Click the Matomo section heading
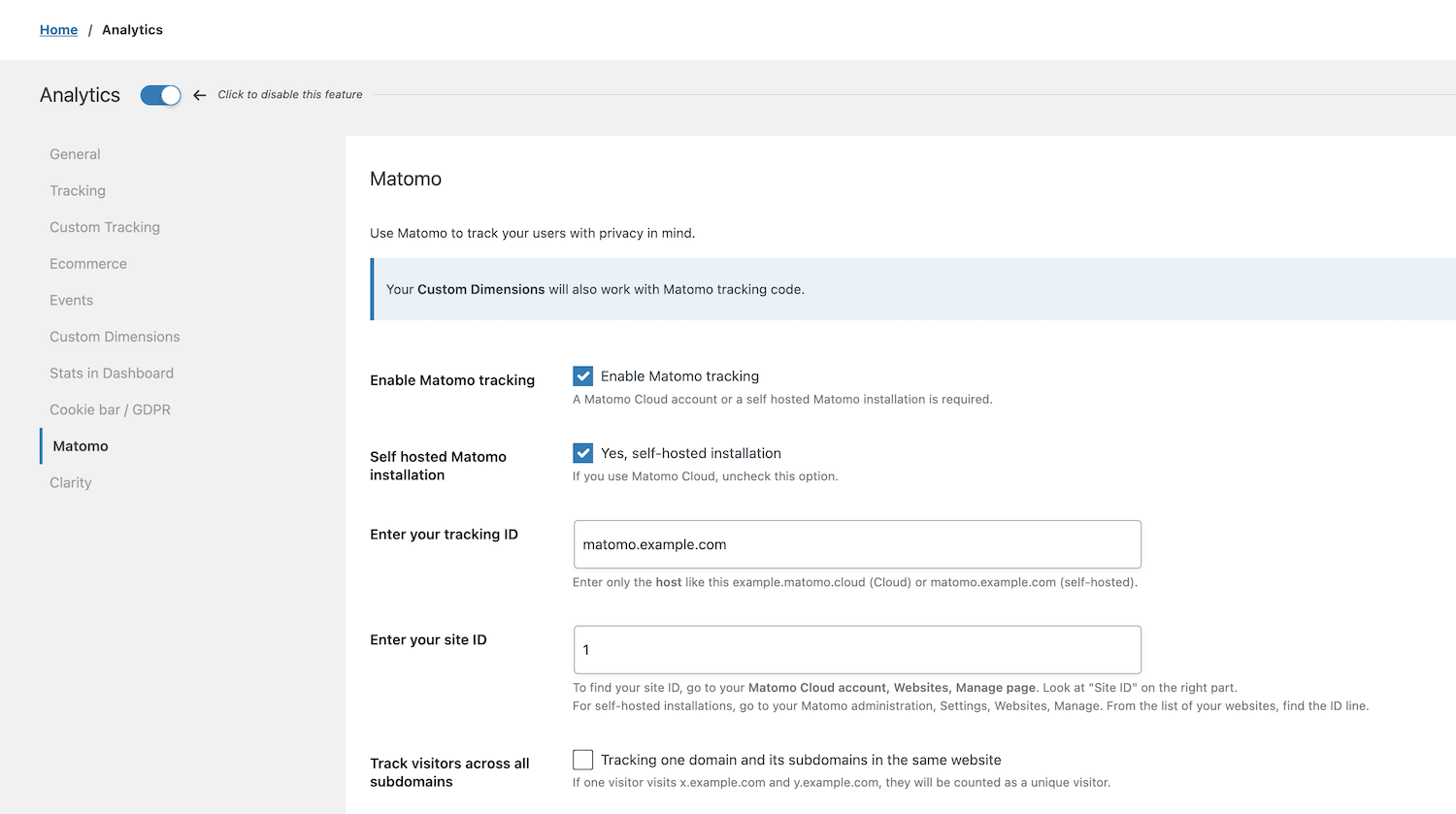This screenshot has width=1456, height=814. [406, 179]
